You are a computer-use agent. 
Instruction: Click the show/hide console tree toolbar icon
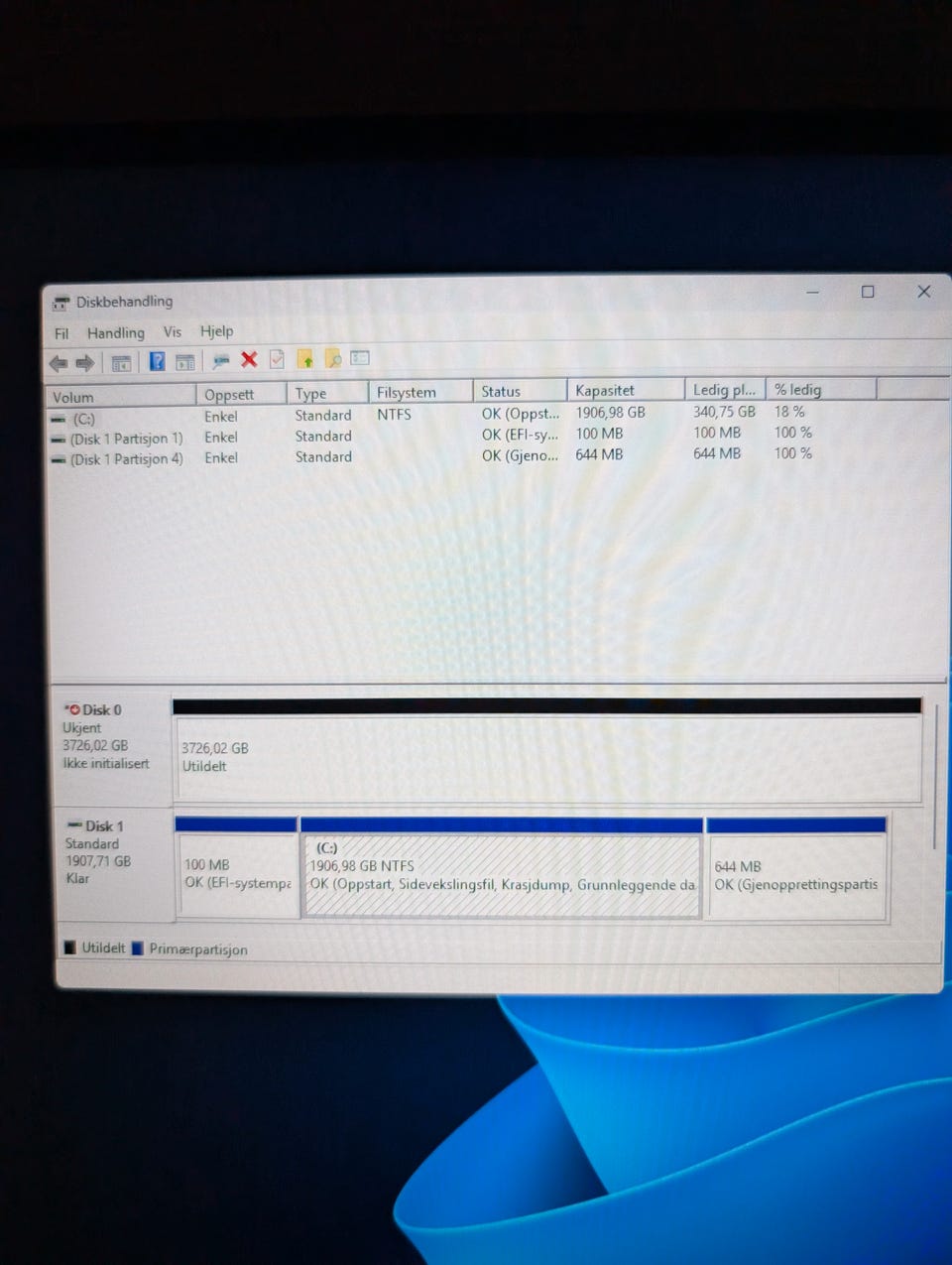(x=121, y=363)
